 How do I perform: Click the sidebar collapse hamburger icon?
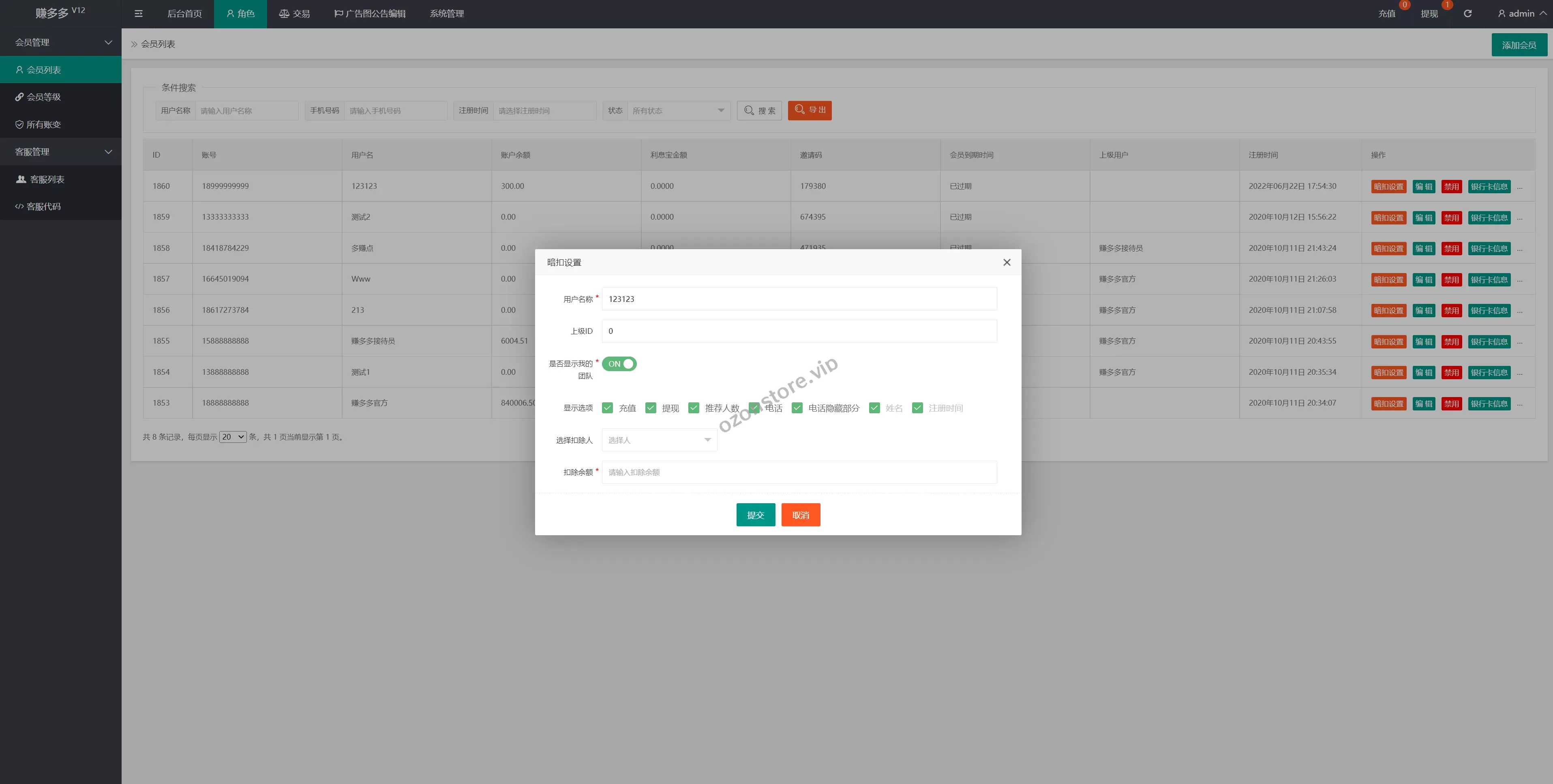[x=138, y=13]
